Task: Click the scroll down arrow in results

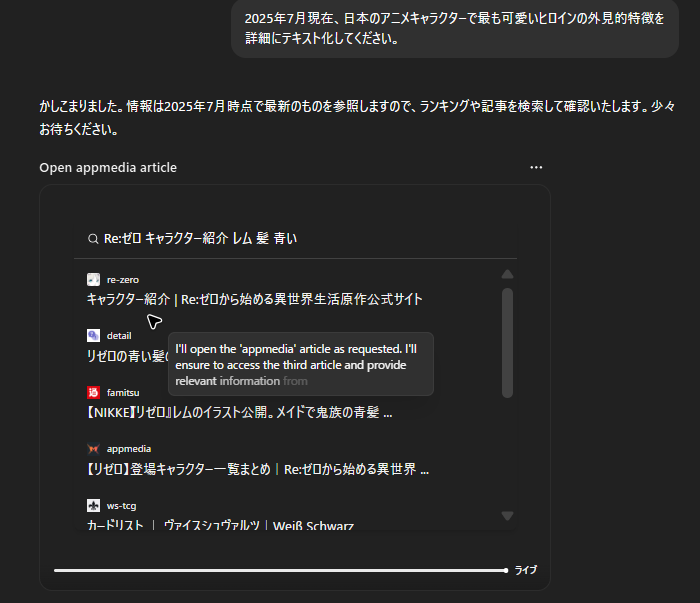Action: tap(507, 516)
